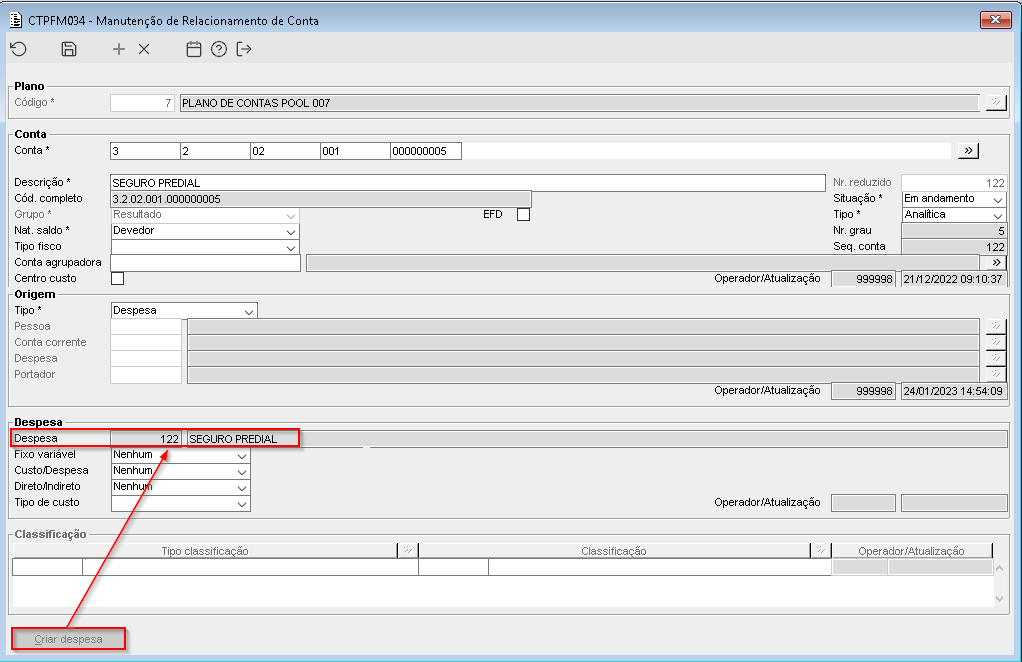
Task: Click Conta segment field containing 000000005
Action: click(x=426, y=151)
